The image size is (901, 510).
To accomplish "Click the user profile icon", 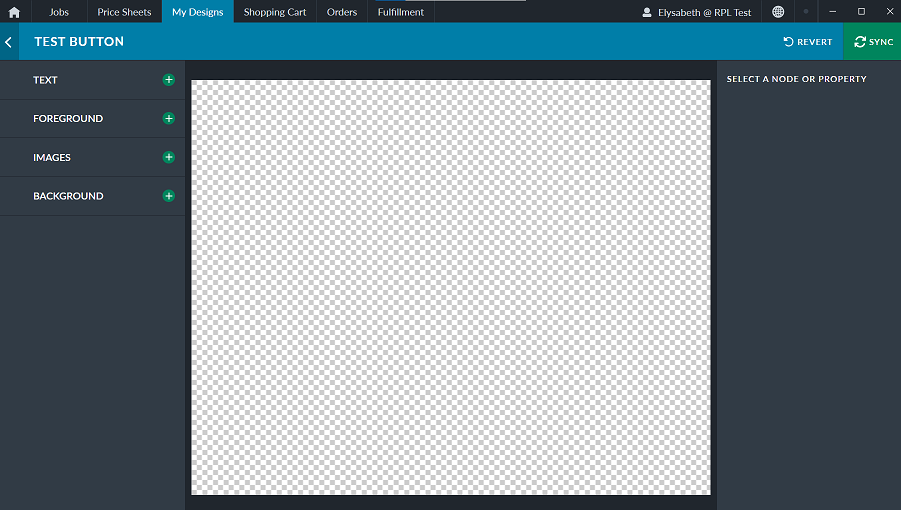I will pos(646,12).
